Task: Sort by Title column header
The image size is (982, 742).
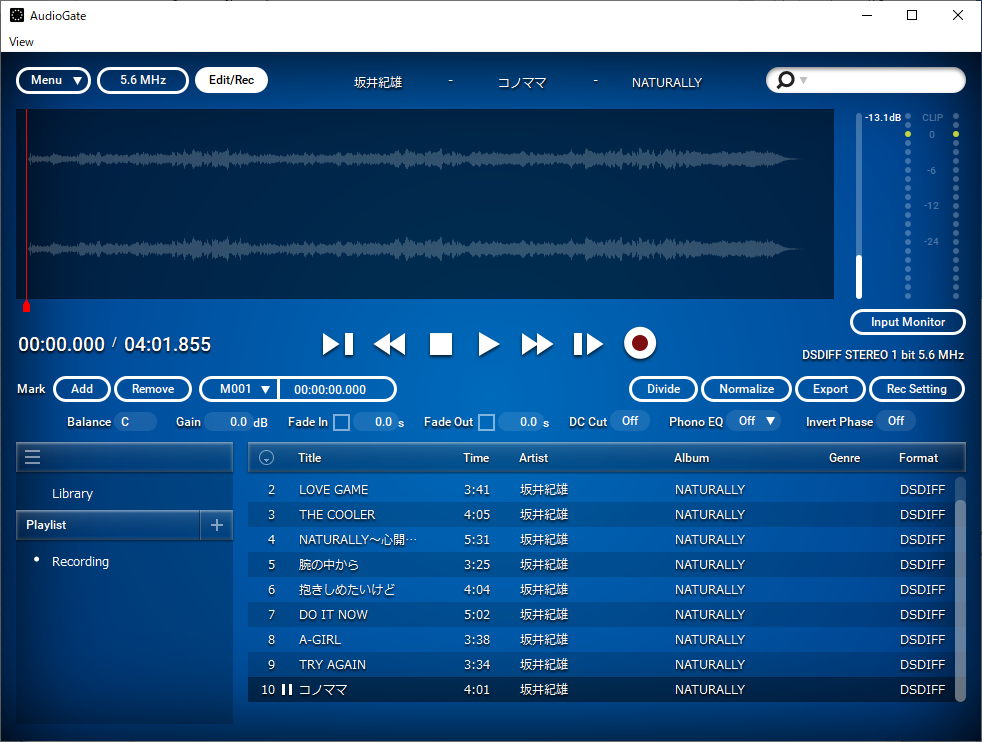Action: tap(309, 458)
